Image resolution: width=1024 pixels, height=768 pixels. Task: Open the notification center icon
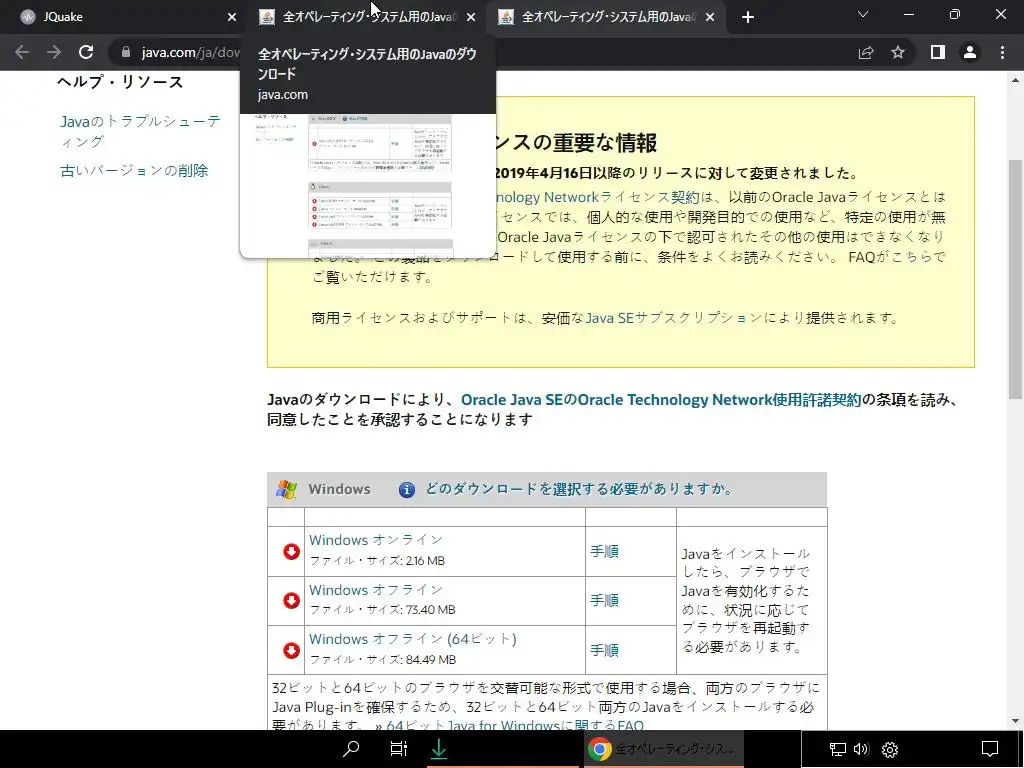point(990,749)
